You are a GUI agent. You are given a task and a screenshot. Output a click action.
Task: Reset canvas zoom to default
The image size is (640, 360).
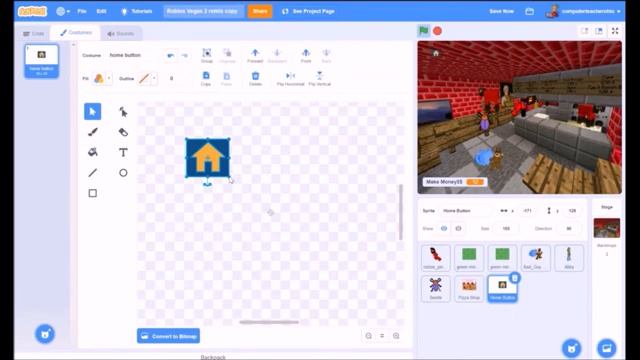[382, 336]
